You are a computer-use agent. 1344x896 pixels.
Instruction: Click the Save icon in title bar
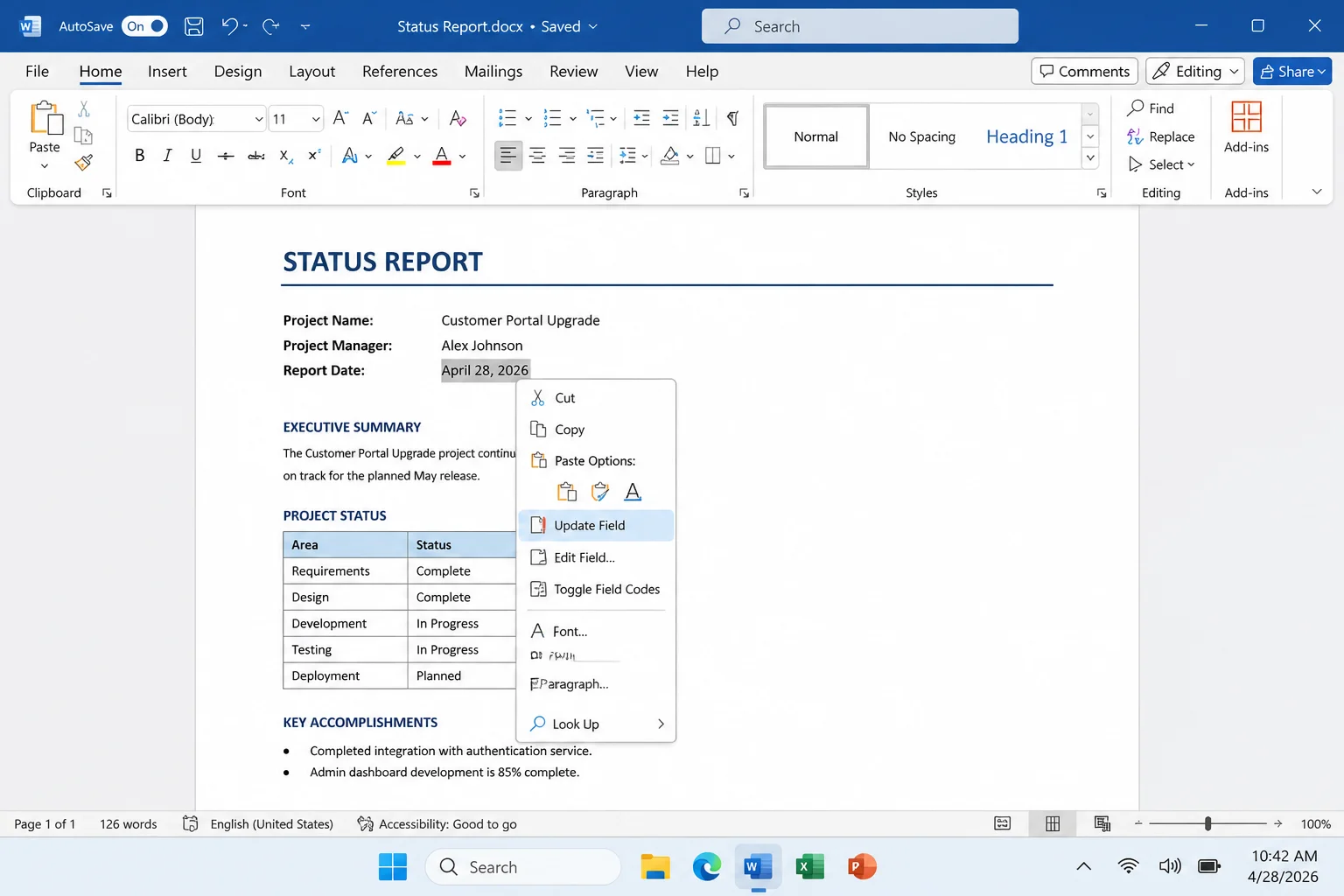194,26
